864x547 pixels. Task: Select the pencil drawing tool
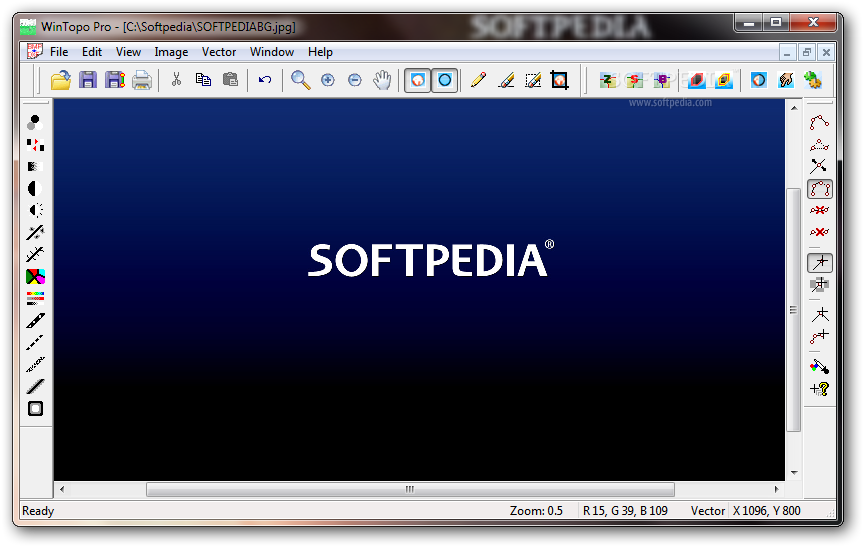click(479, 80)
